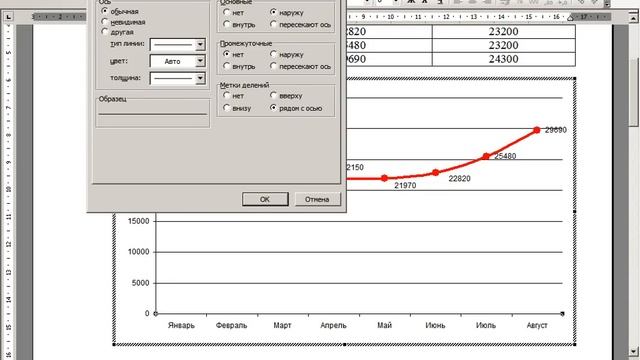Click the category label Июль
This screenshot has width=640, height=360.
pos(486,325)
